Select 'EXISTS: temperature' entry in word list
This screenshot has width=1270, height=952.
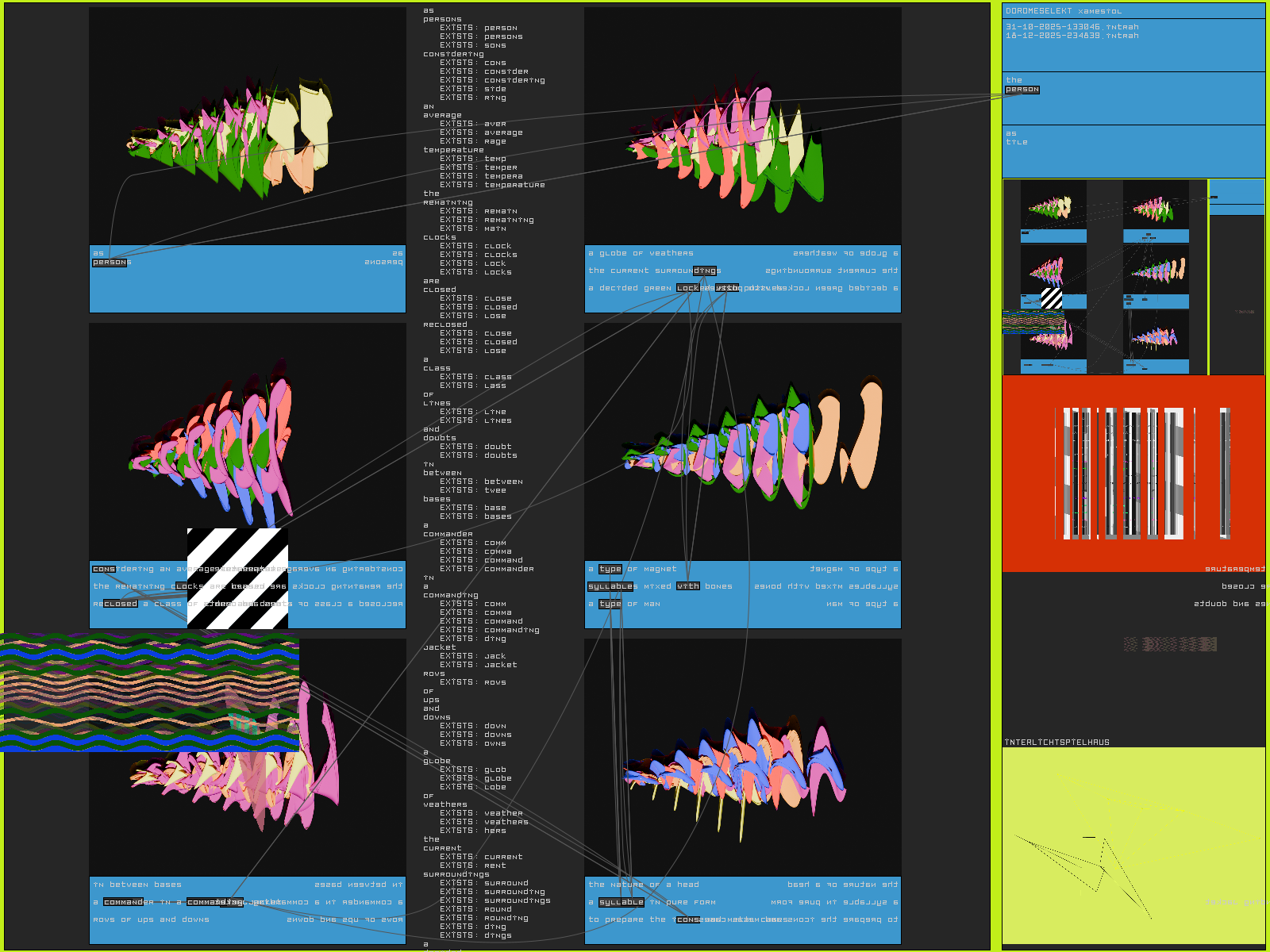pyautogui.click(x=492, y=185)
